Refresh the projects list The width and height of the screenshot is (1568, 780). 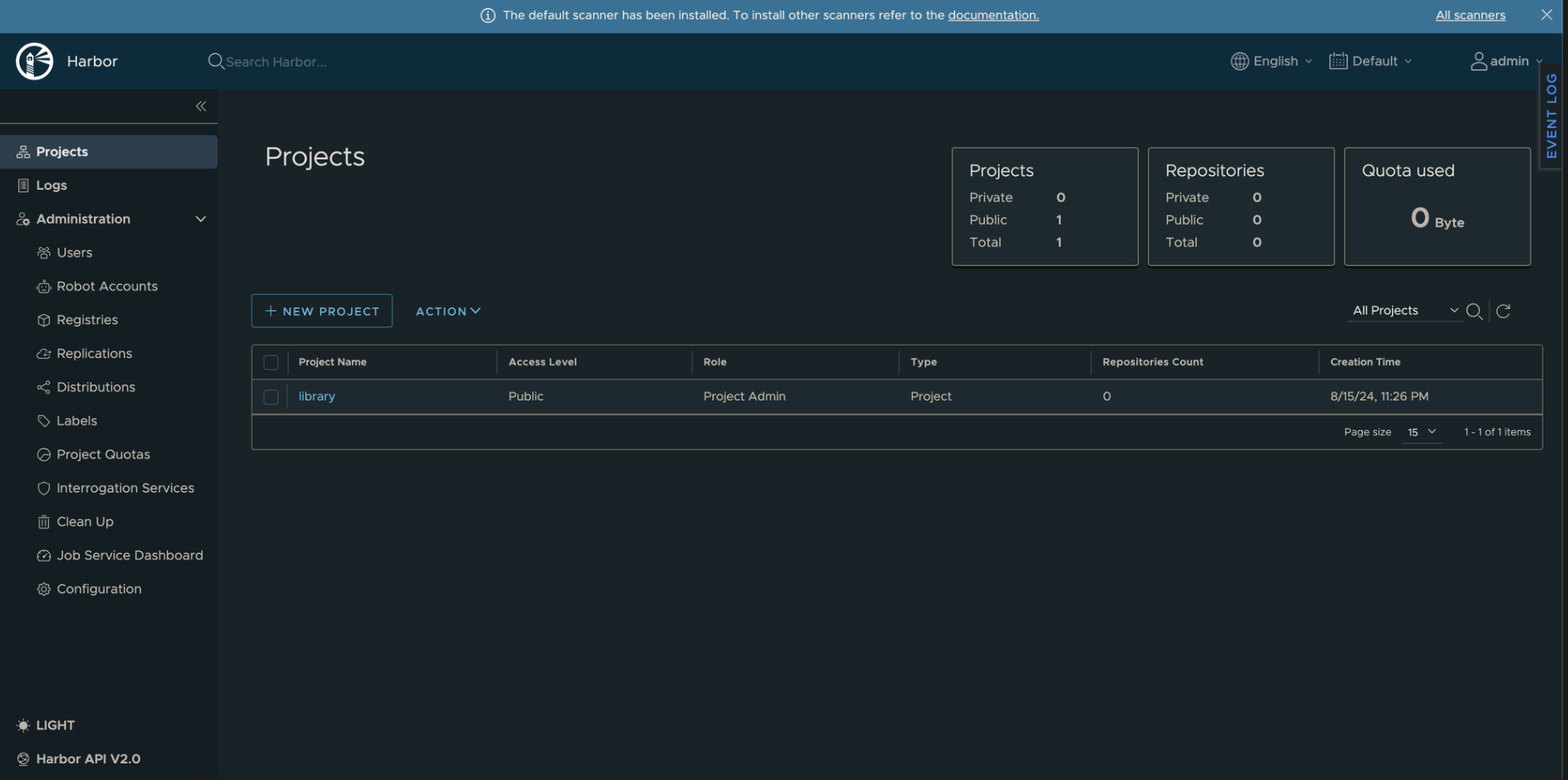pyautogui.click(x=1504, y=312)
